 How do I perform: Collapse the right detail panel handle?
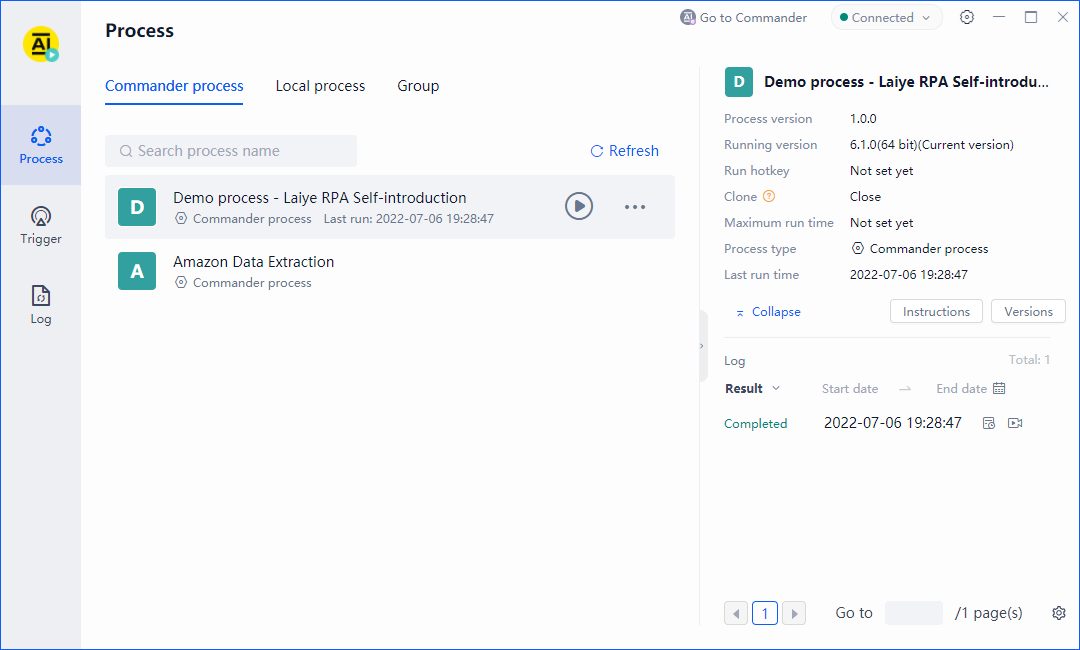tap(703, 346)
